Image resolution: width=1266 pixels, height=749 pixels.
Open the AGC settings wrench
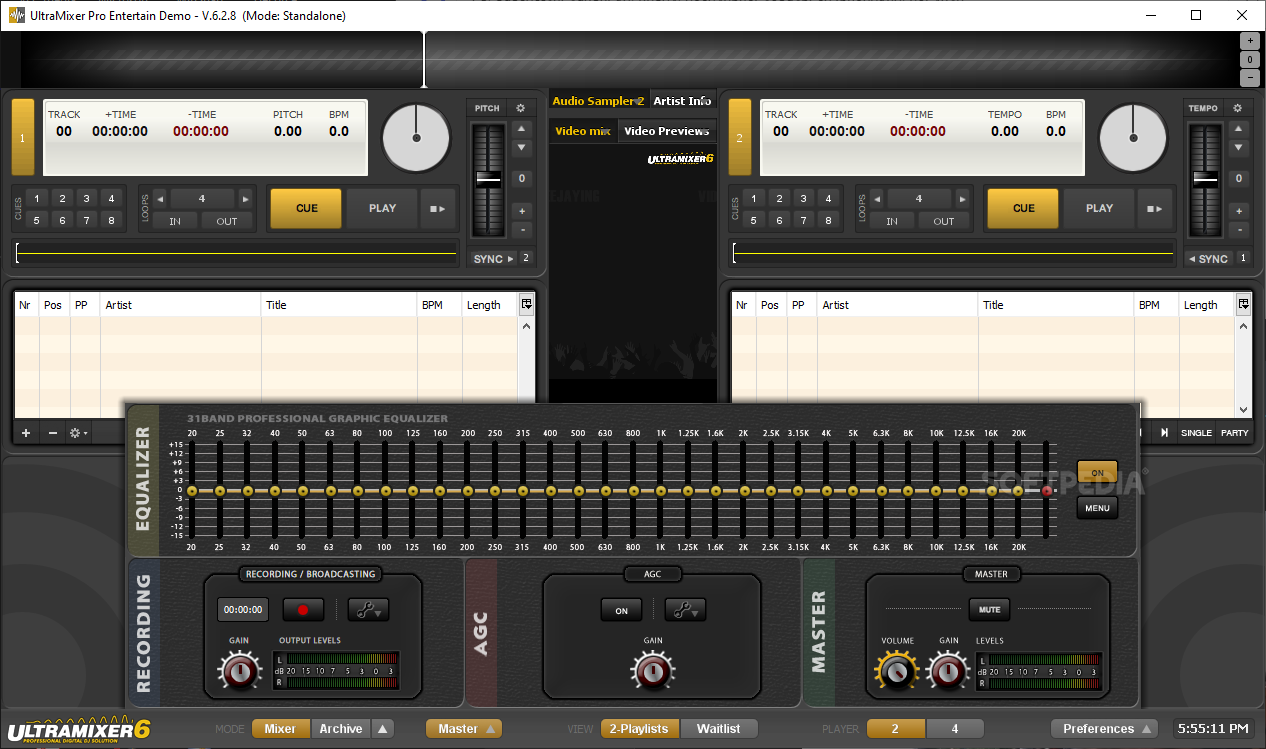(685, 610)
